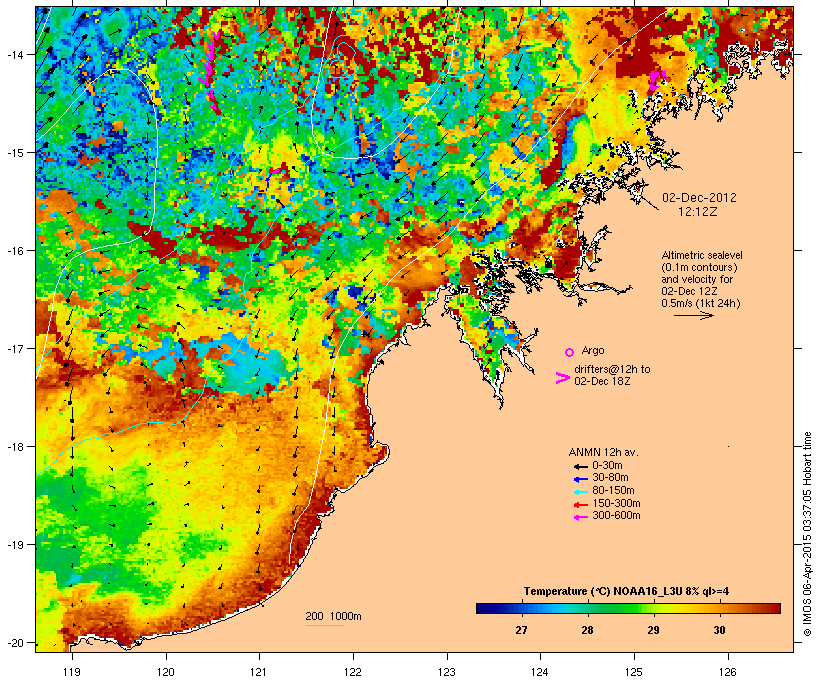
Task: Click colorbar tick label 28
Action: click(587, 630)
